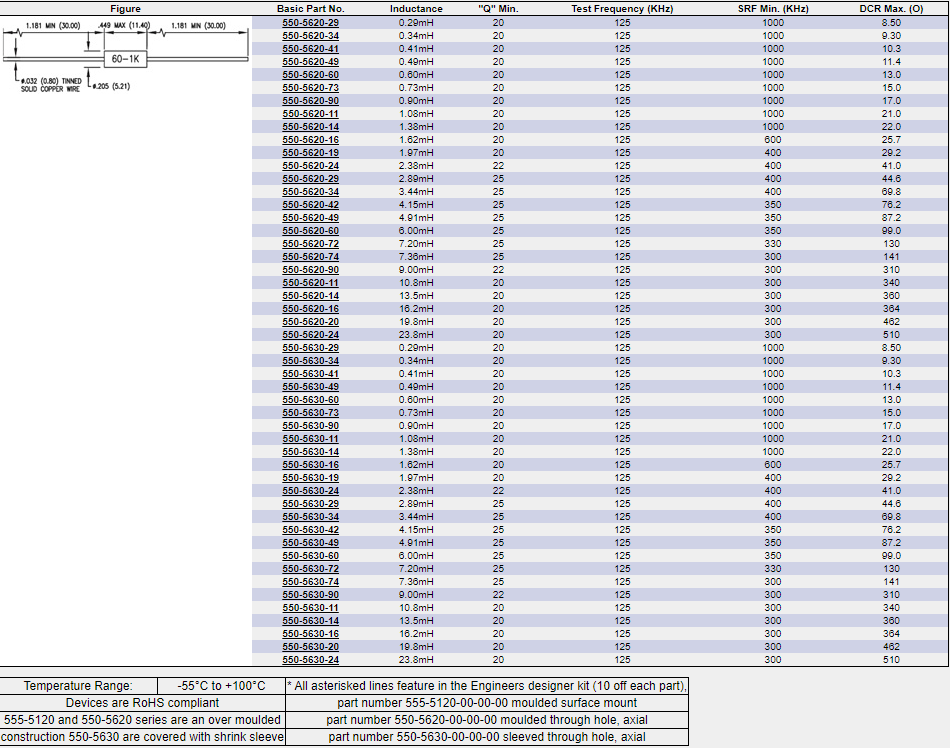Open the 550-5630-74 part link
This screenshot has width=950, height=748.
pyautogui.click(x=310, y=581)
